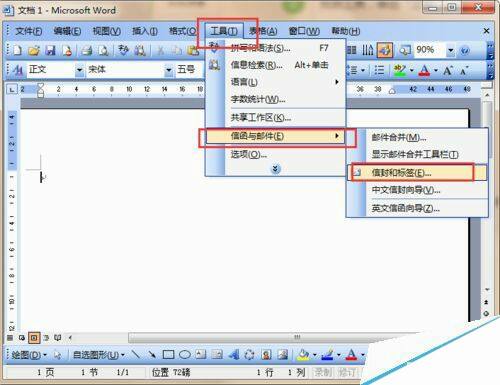Open the 自选图形(U) AutoShapes dropdown
500x385 pixels.
pos(99,355)
